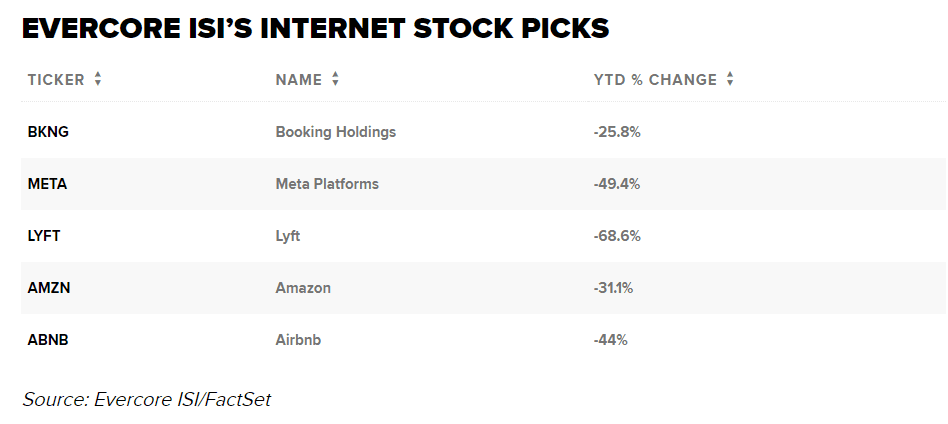Click the Lyft company name
This screenshot has width=948, height=424.
point(288,236)
